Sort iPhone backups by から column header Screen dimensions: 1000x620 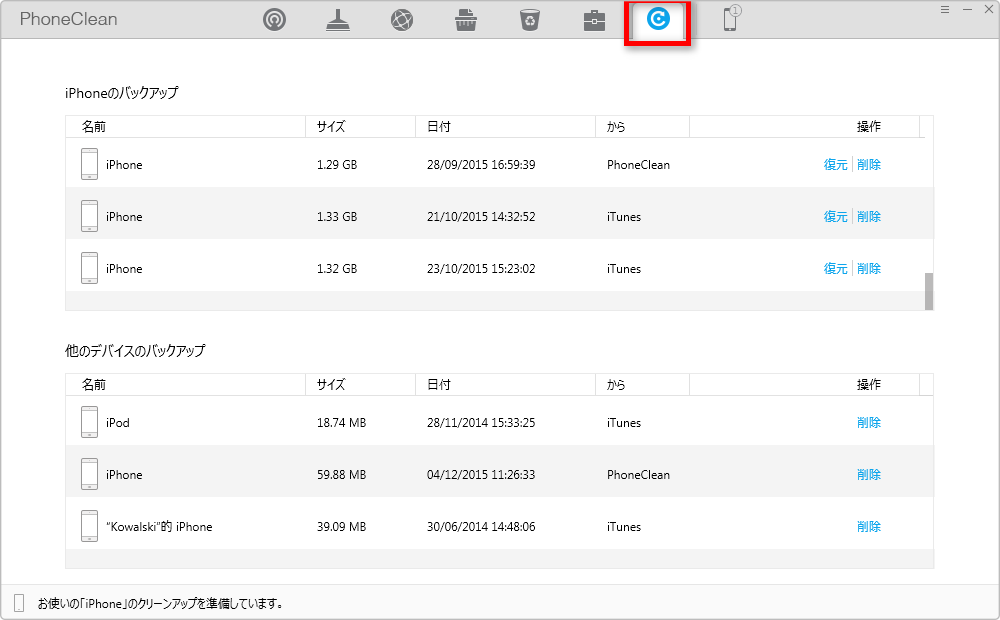coord(642,127)
